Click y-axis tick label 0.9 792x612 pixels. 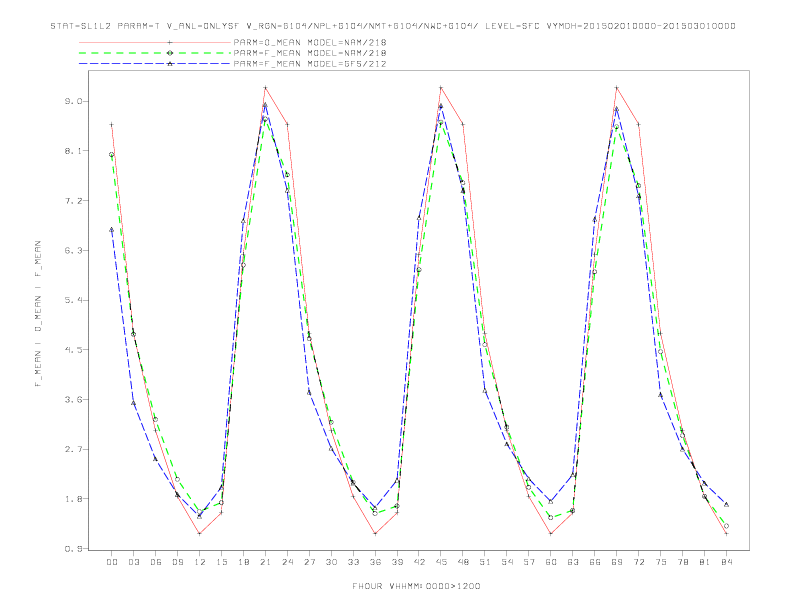[73, 549]
